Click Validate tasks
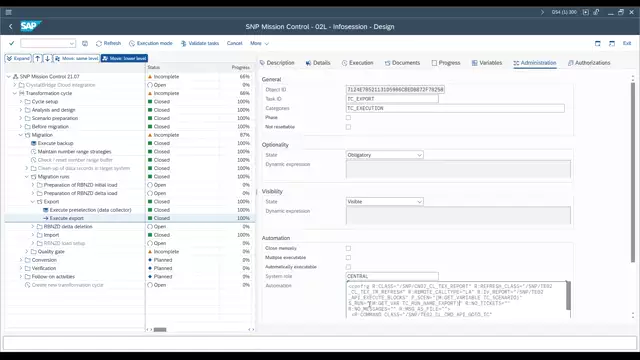This screenshot has width=640, height=360. pyautogui.click(x=200, y=43)
